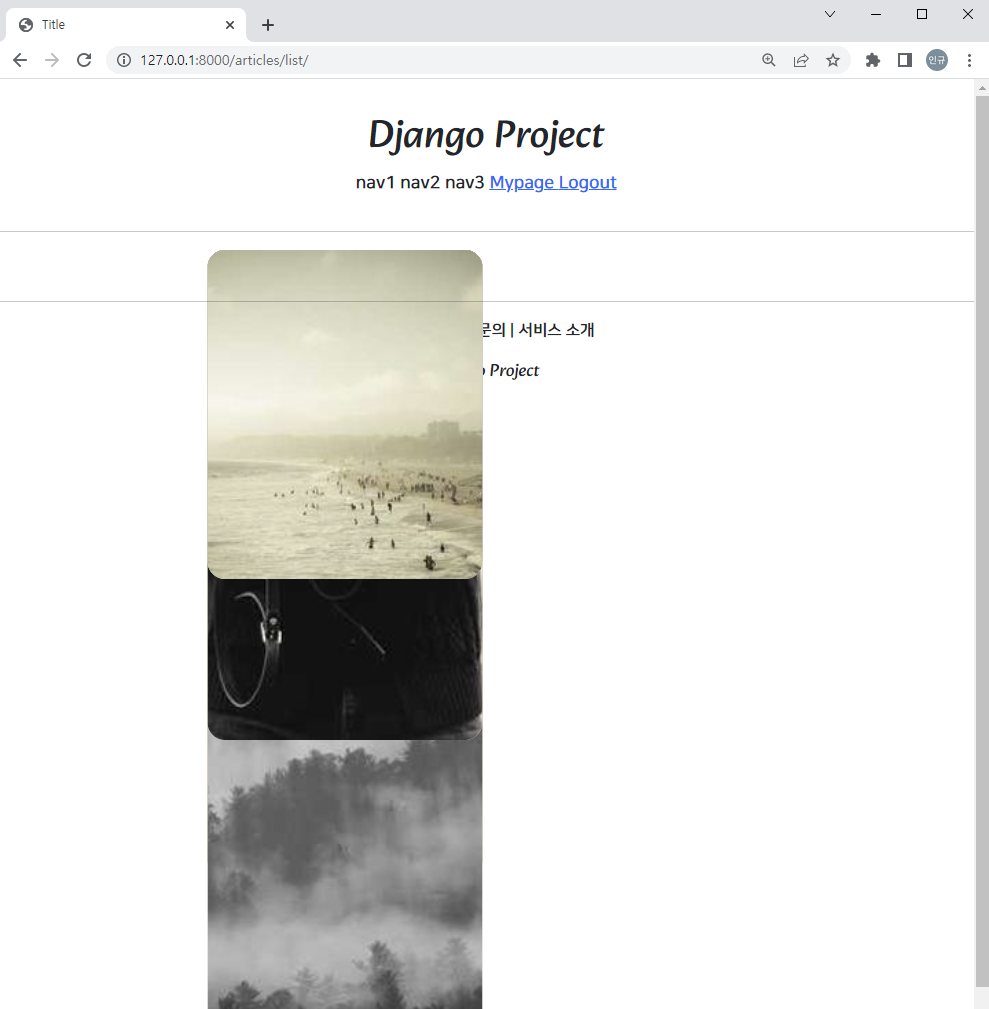The height and width of the screenshot is (1009, 989).
Task: Minimize the browser window
Action: 876,14
